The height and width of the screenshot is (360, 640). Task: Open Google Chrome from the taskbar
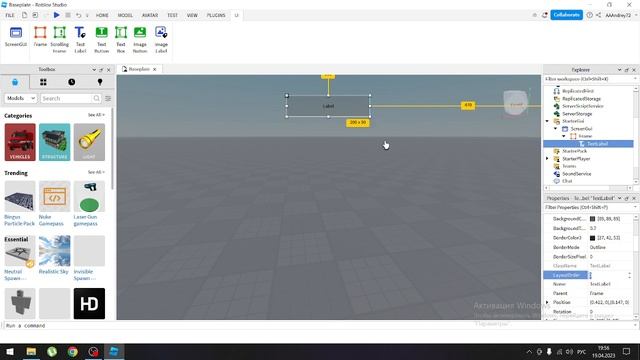click(x=73, y=351)
